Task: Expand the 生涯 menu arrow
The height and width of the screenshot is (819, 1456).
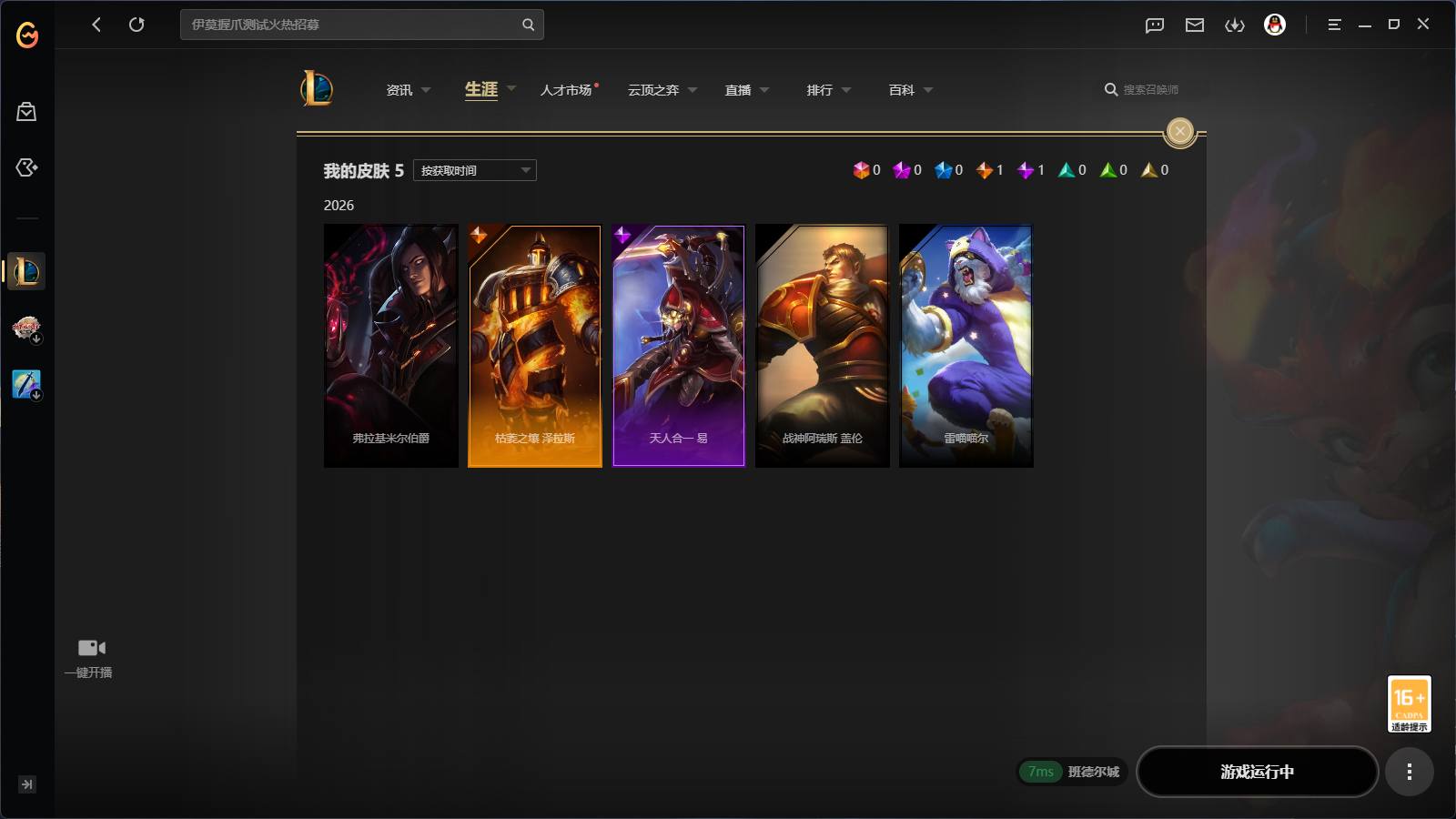Action: pos(511,88)
